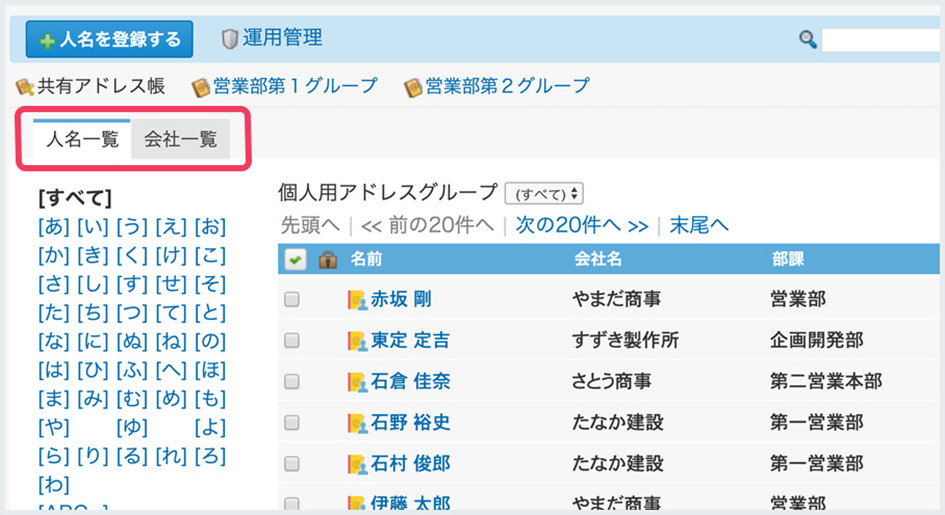Click the 営業部第１グループ book icon

[200, 87]
